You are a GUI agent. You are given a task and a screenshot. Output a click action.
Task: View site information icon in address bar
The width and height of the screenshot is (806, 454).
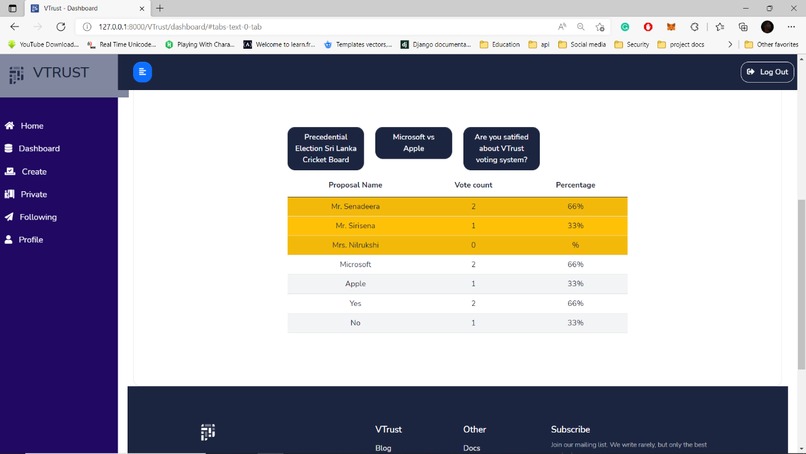click(x=87, y=27)
